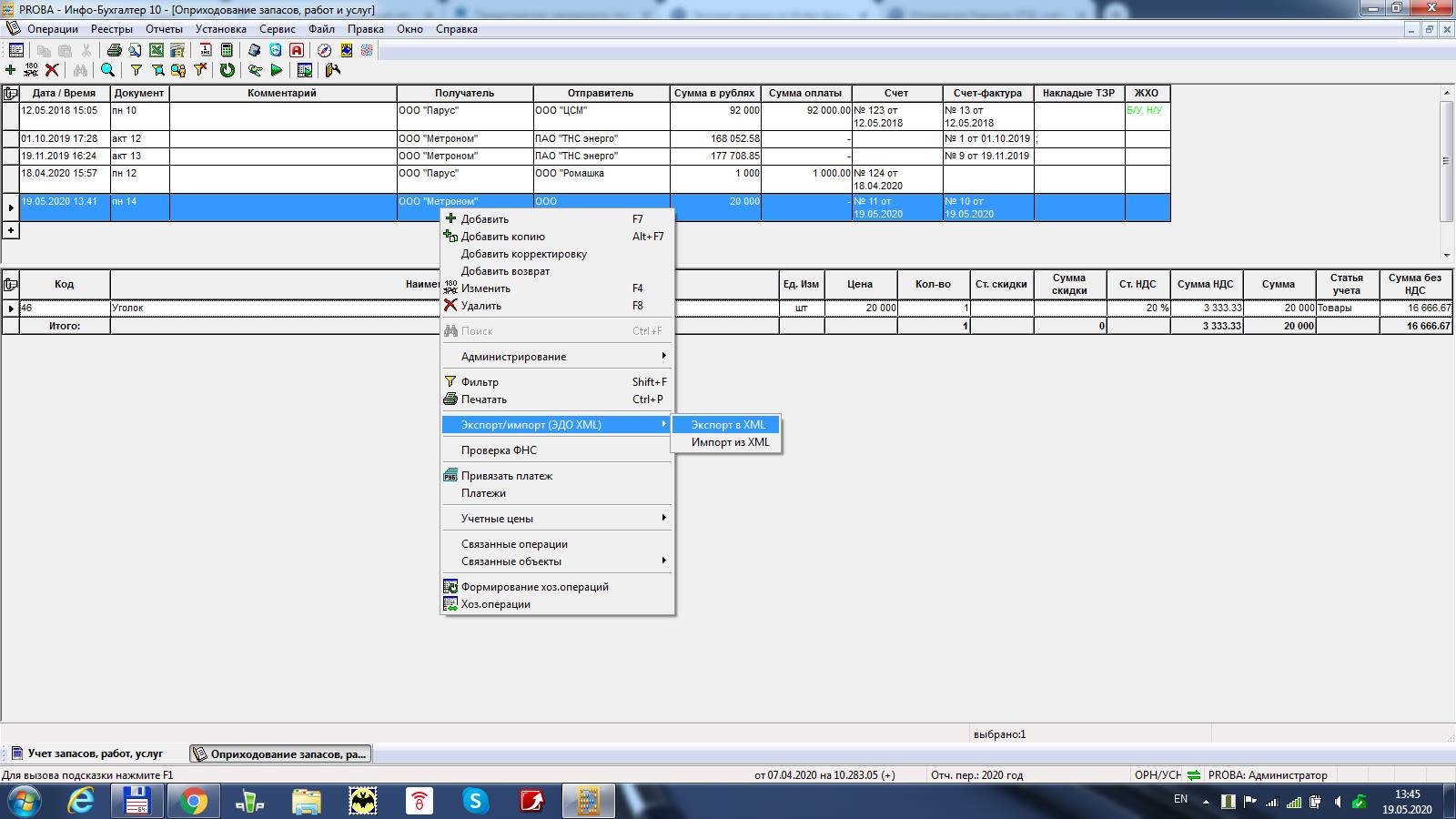Click the edit record icon beside green plus

tap(31, 70)
